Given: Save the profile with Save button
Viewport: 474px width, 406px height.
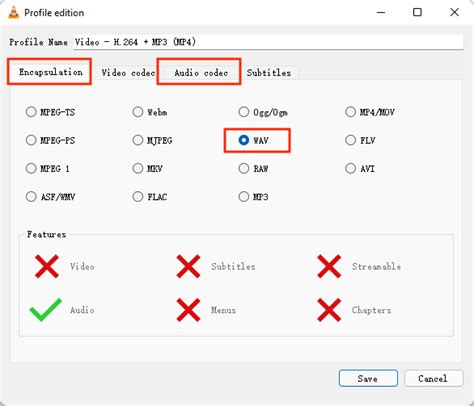Looking at the screenshot, I should click(x=368, y=378).
